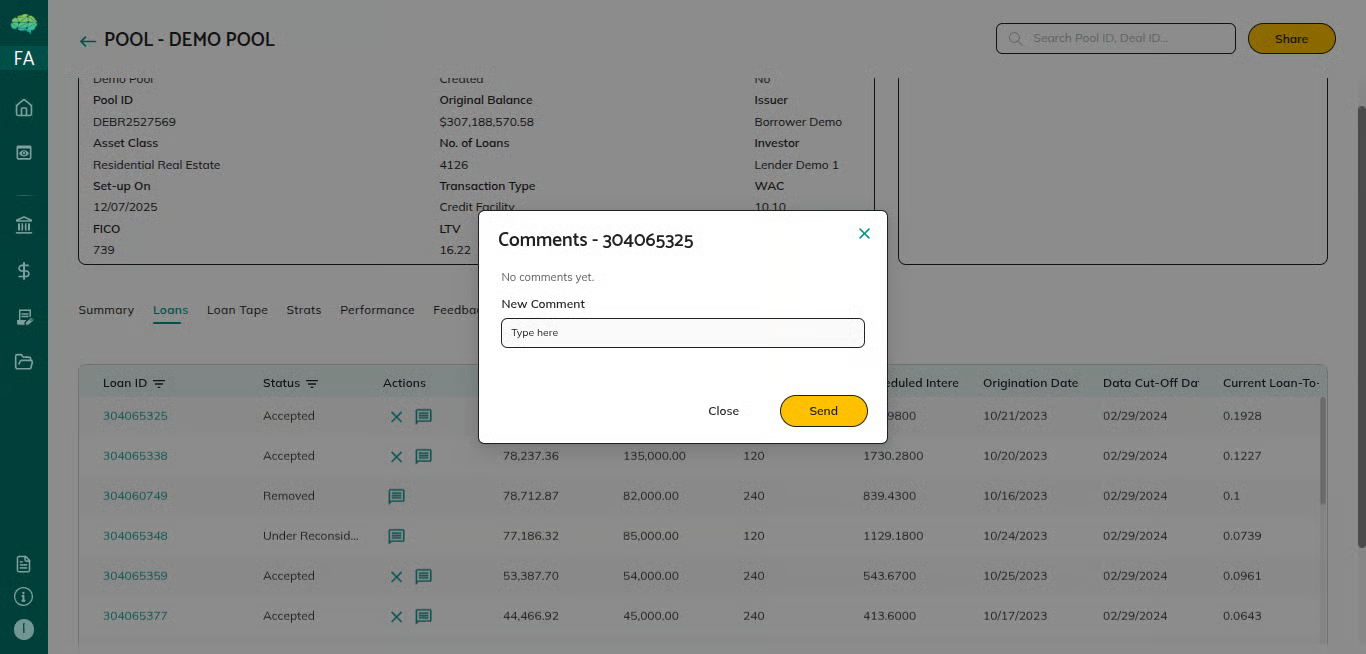Click the dollar sign sidebar icon
1366x654 pixels.
pyautogui.click(x=24, y=270)
